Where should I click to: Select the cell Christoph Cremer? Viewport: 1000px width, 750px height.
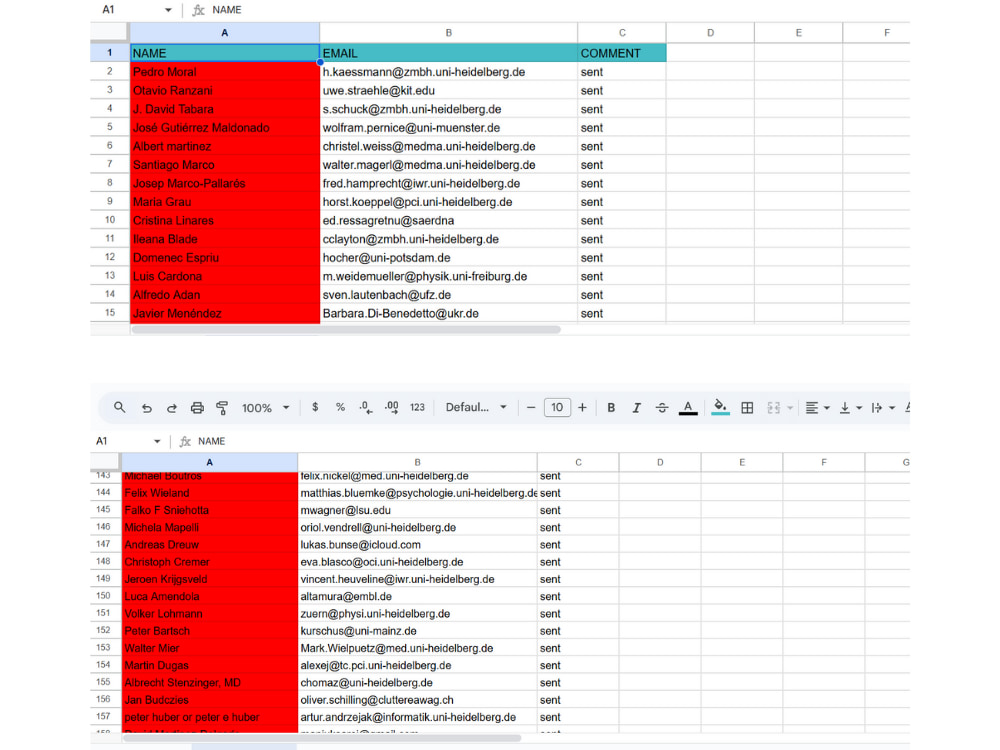pyautogui.click(x=209, y=562)
